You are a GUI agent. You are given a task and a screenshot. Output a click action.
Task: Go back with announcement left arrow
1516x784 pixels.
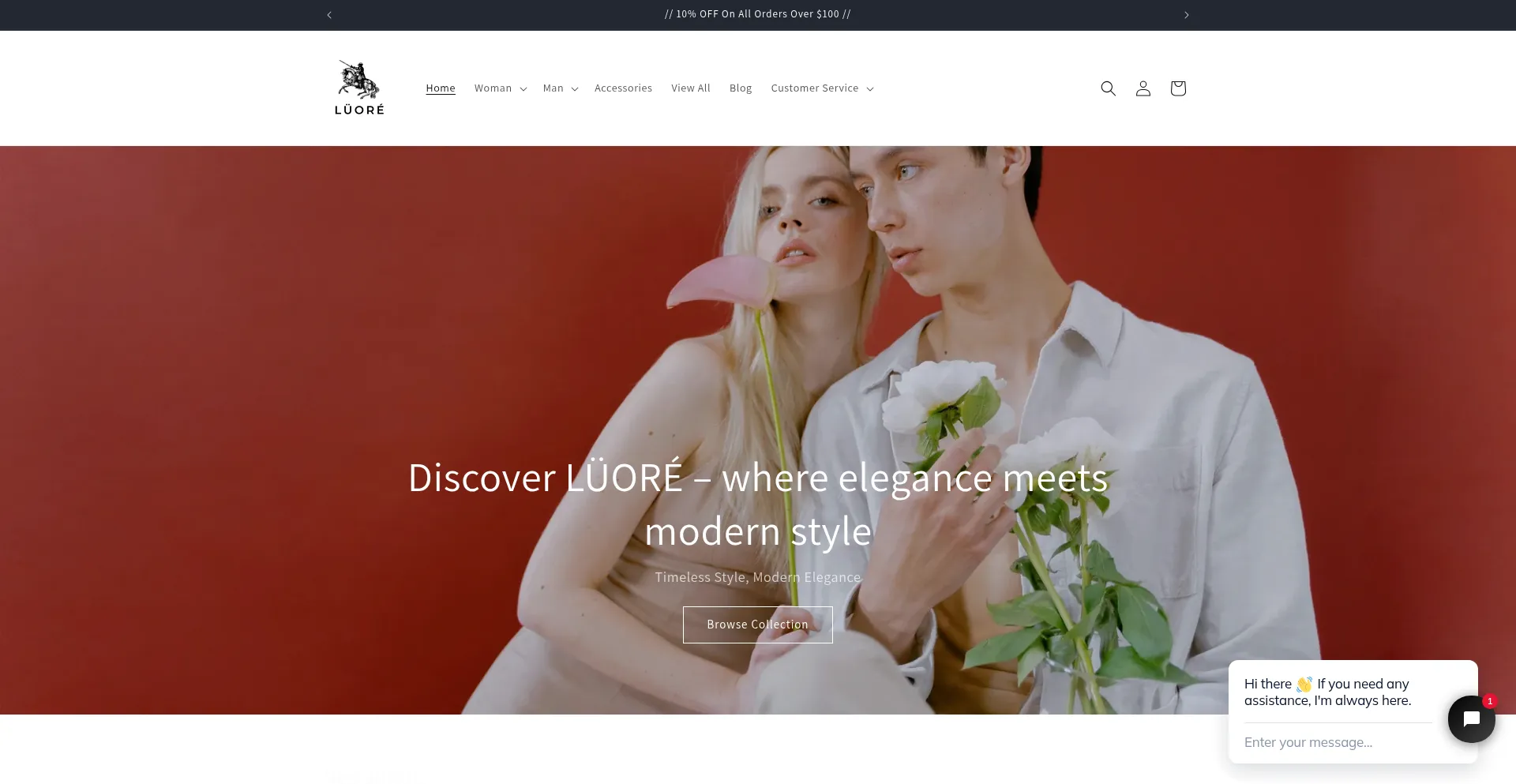(329, 14)
